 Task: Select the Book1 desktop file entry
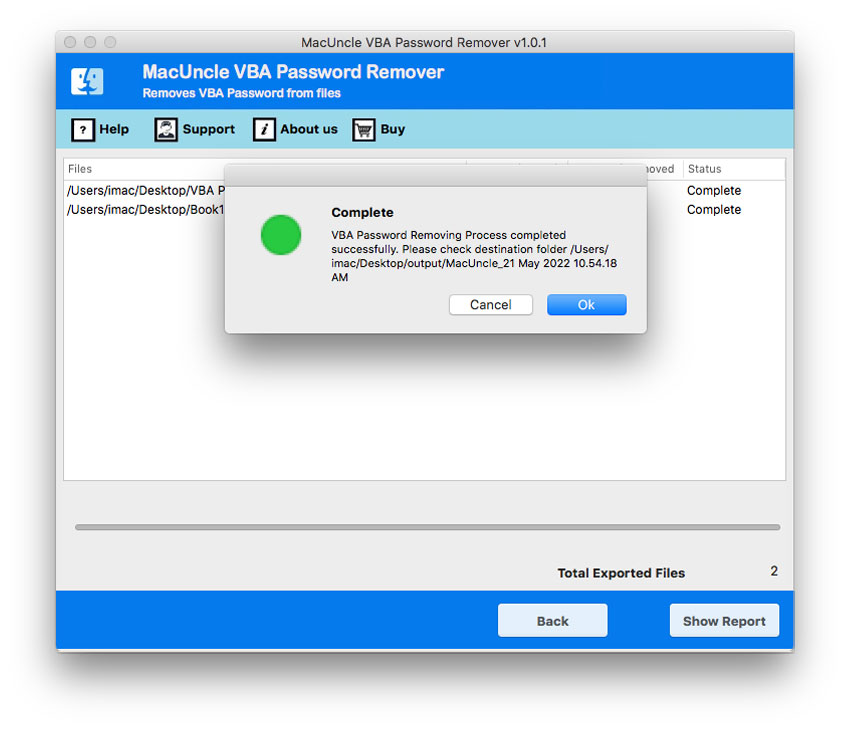point(145,209)
